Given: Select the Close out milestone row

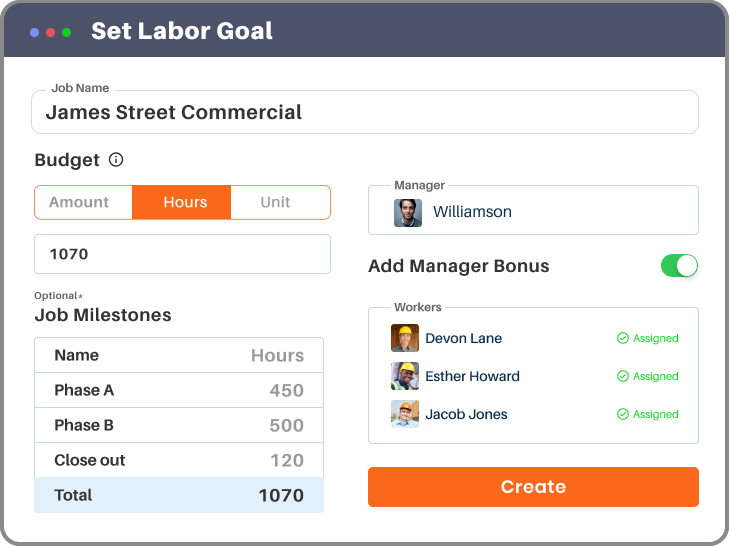Looking at the screenshot, I should (179, 460).
